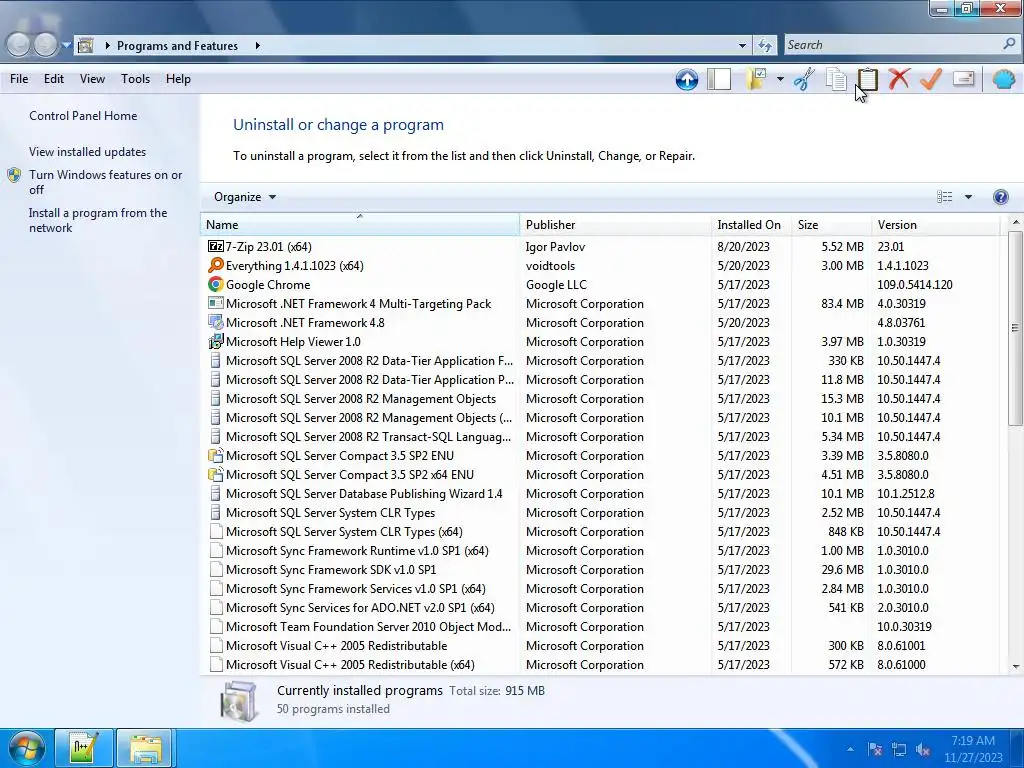
Task: Select the 7-Zip 23.01 (x64) entry
Action: point(601,247)
